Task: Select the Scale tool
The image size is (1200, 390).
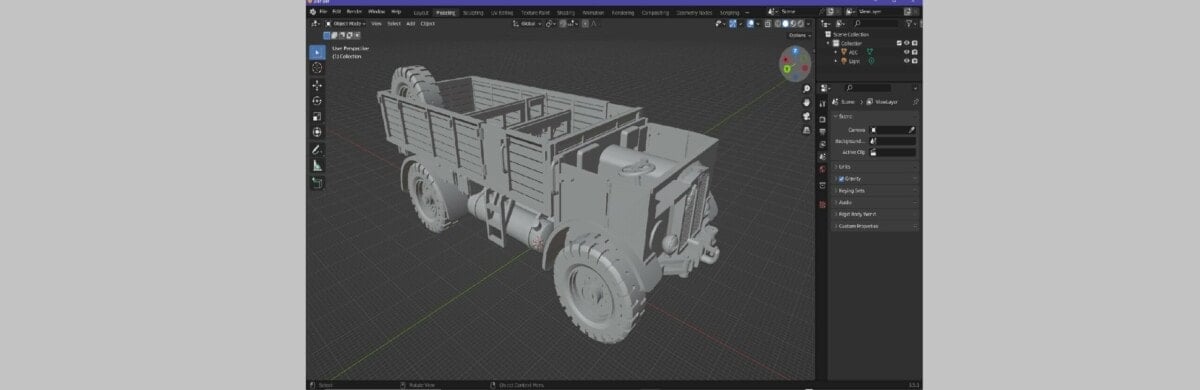Action: pyautogui.click(x=317, y=116)
